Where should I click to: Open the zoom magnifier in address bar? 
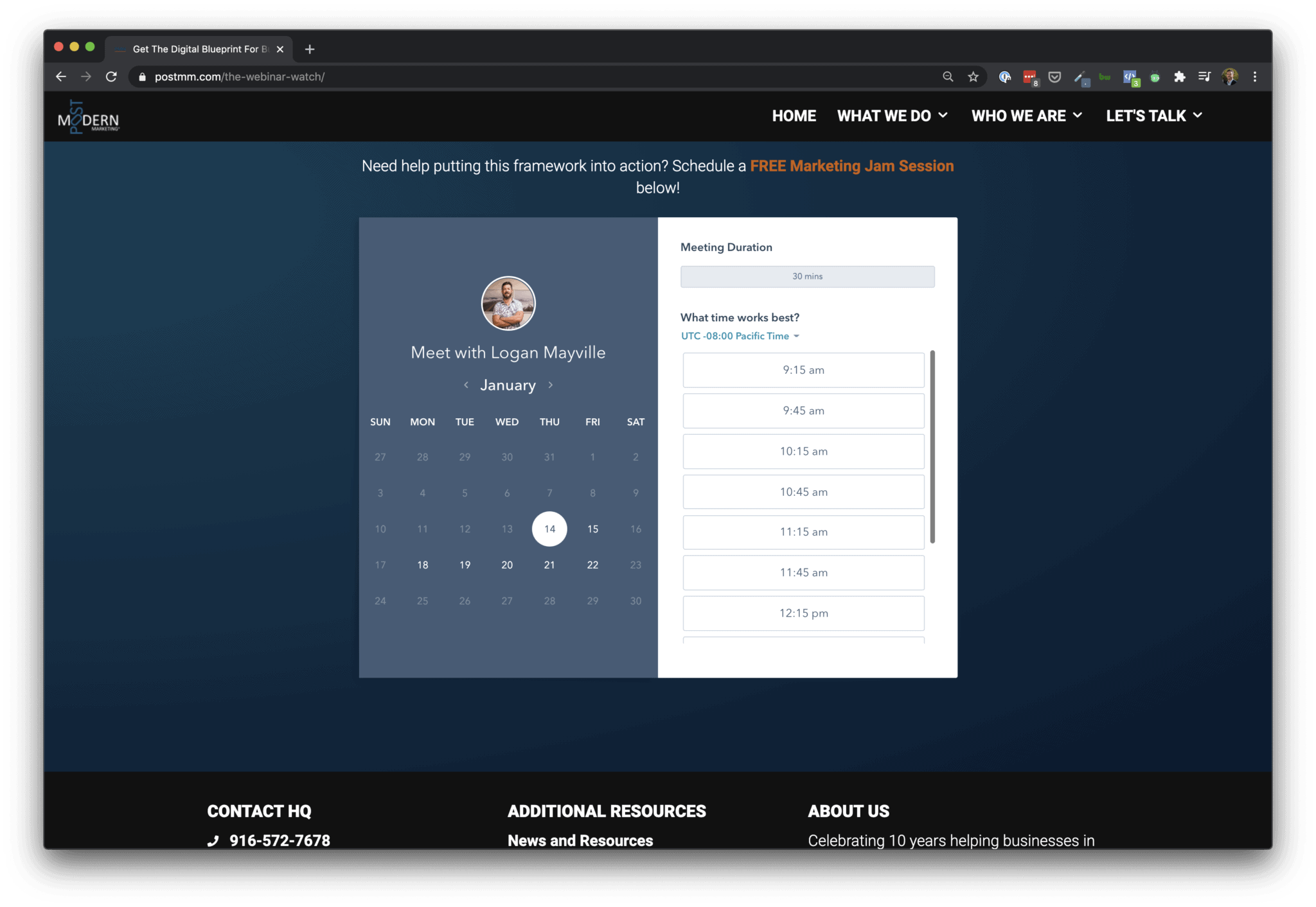tap(948, 76)
